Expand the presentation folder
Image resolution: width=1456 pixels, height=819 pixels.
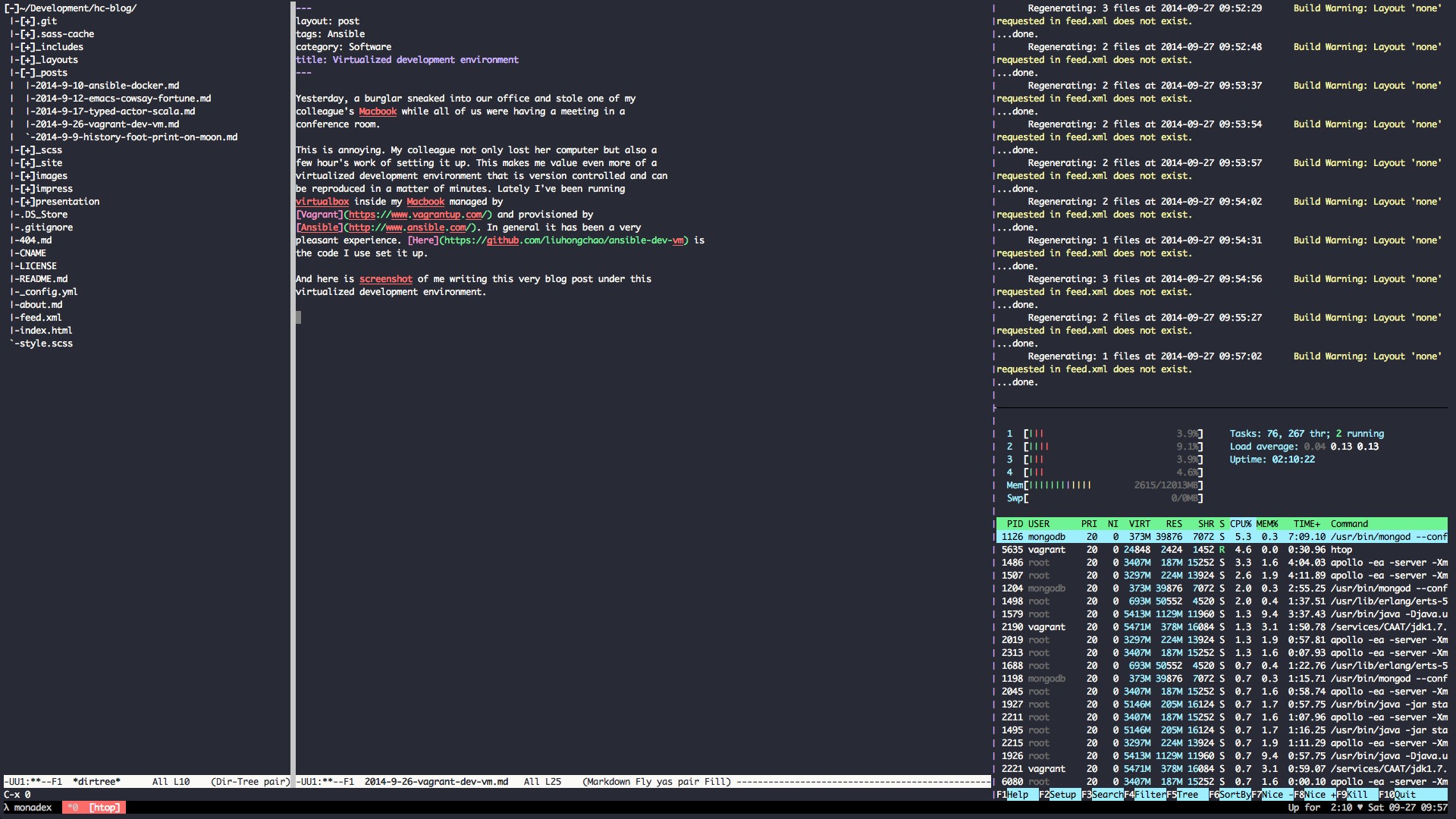[x=27, y=202]
